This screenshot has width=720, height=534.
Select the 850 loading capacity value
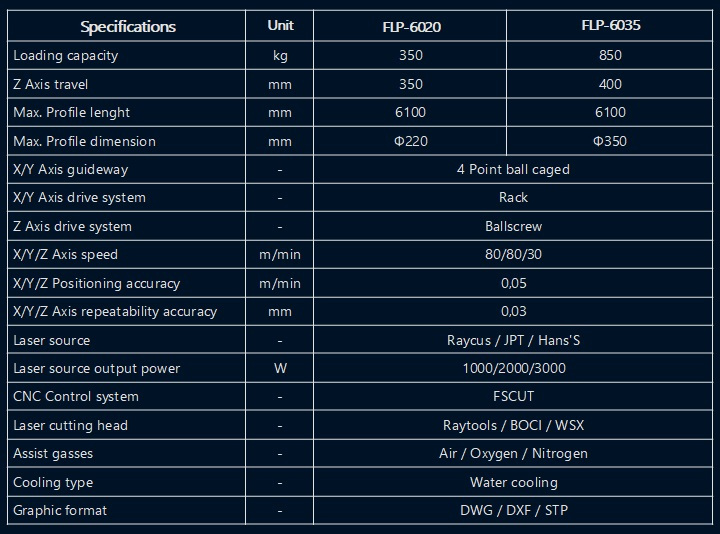[x=610, y=56]
